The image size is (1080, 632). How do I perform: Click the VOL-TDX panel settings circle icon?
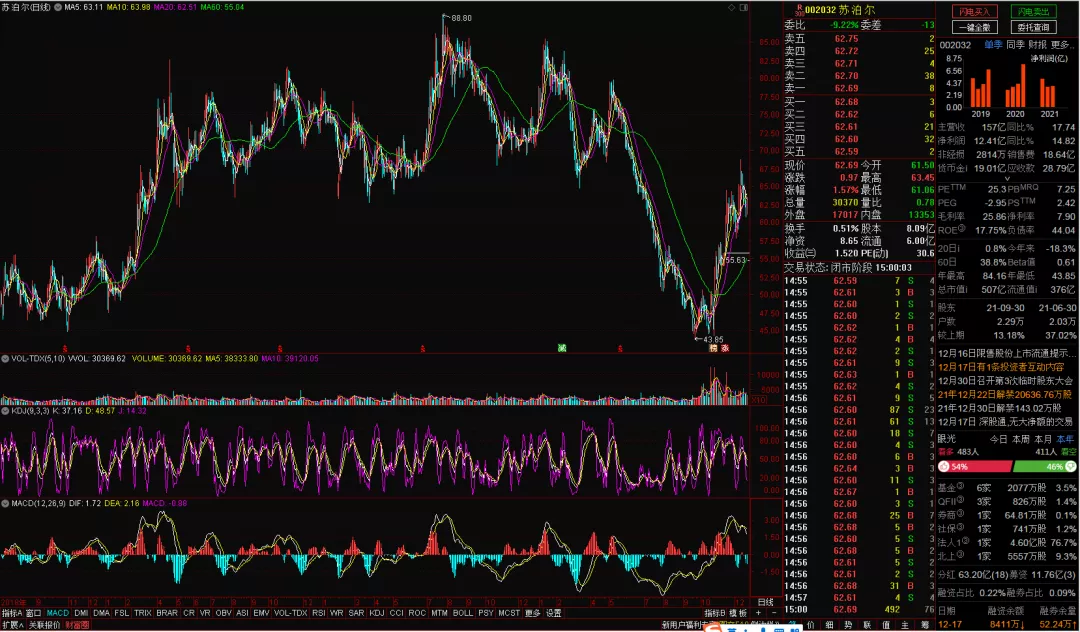pyautogui.click(x=4, y=358)
